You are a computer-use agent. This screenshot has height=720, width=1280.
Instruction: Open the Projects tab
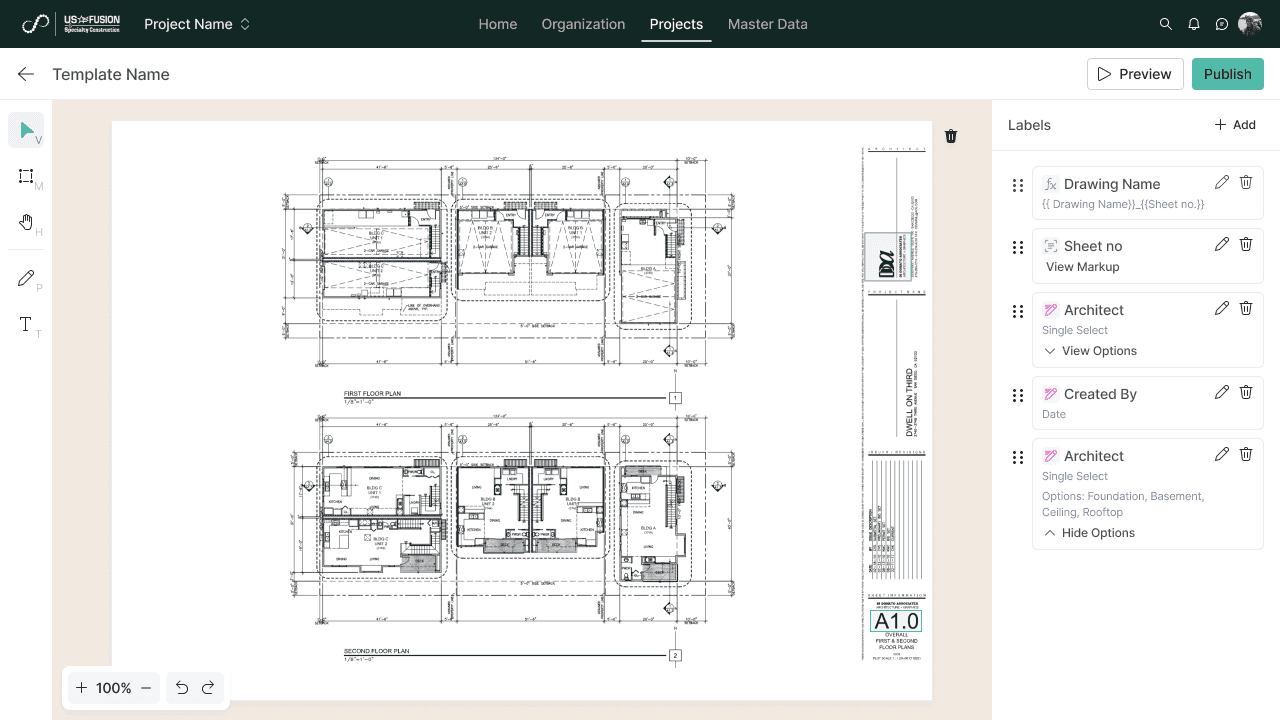(x=676, y=24)
